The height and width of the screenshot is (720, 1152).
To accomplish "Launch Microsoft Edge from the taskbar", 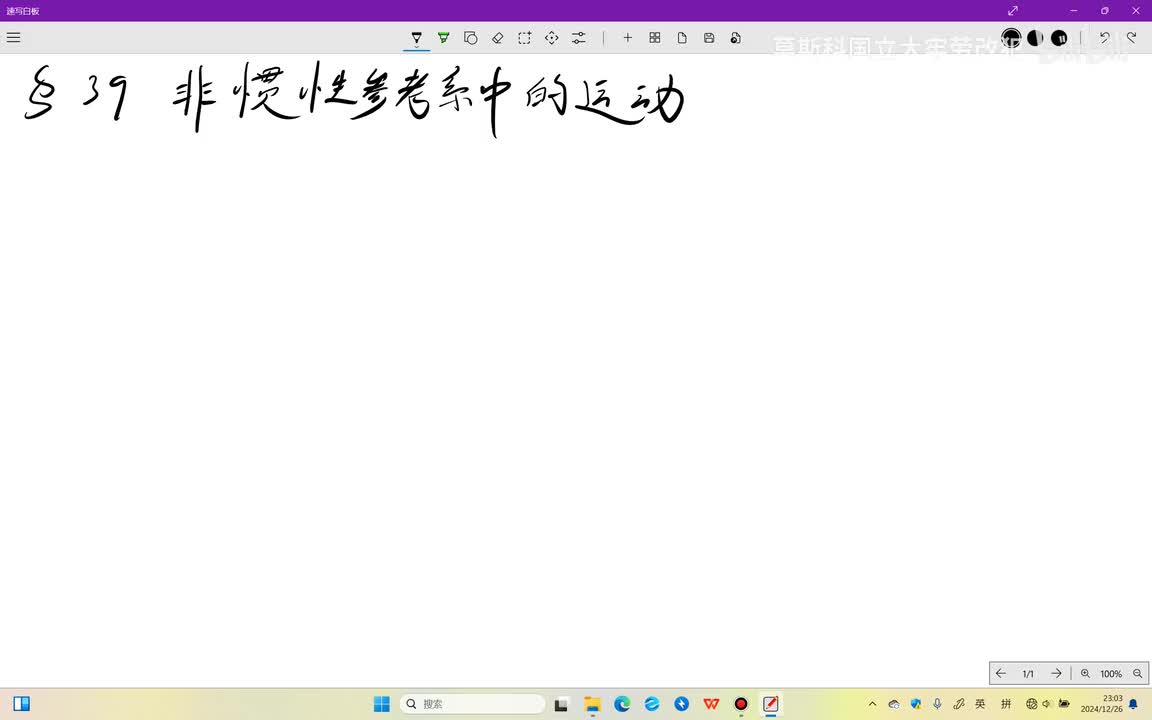I will pos(622,704).
